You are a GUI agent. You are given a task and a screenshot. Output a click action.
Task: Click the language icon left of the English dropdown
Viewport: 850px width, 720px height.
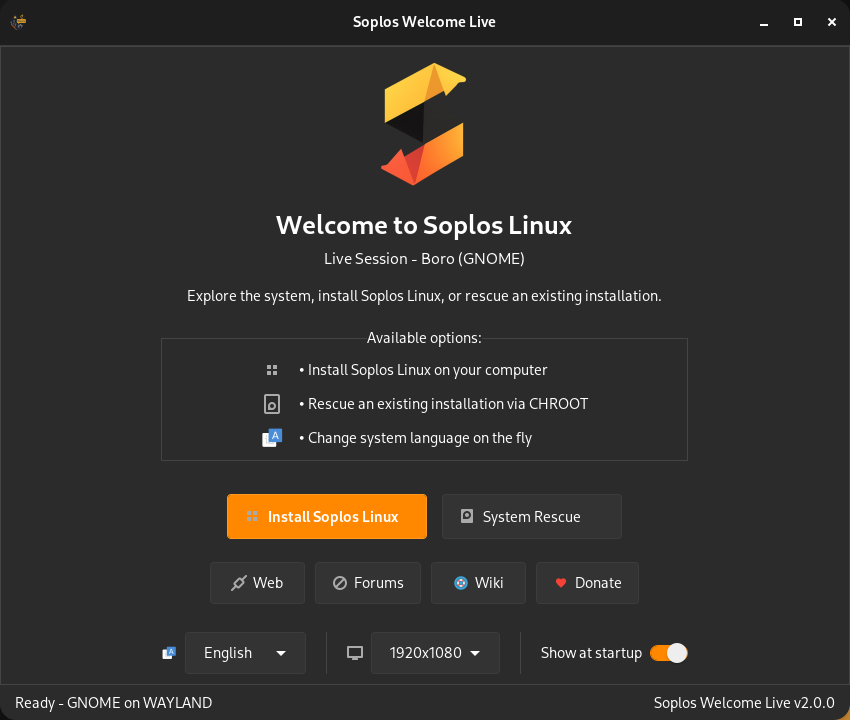tap(169, 653)
